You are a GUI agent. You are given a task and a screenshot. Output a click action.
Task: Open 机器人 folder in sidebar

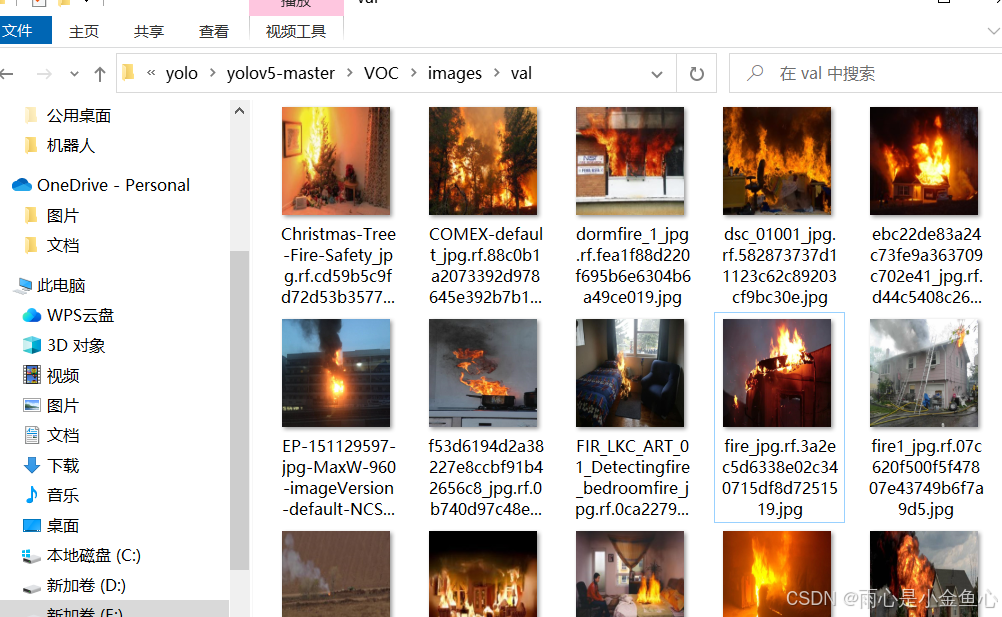coord(70,146)
